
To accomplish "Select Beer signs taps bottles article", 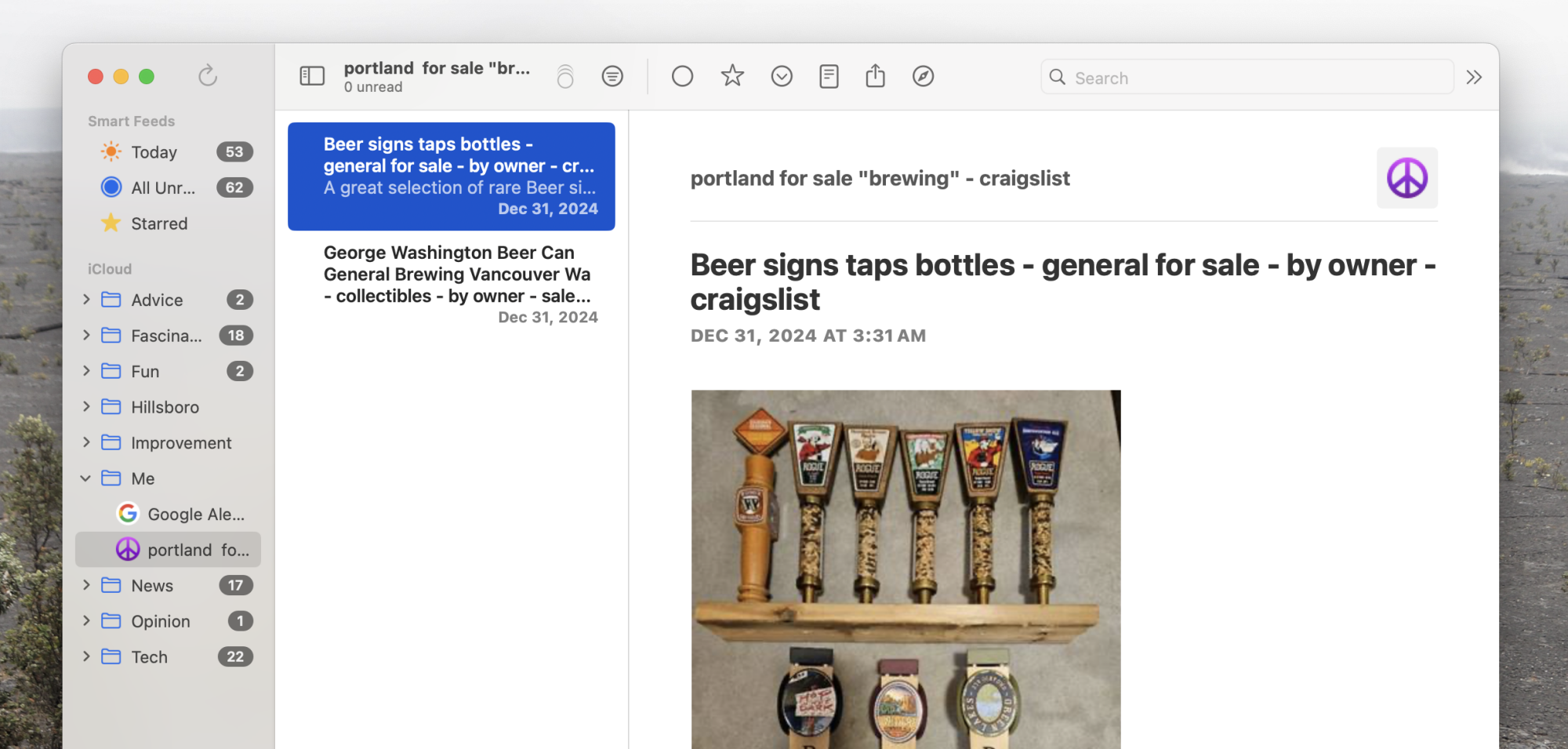I will (452, 176).
